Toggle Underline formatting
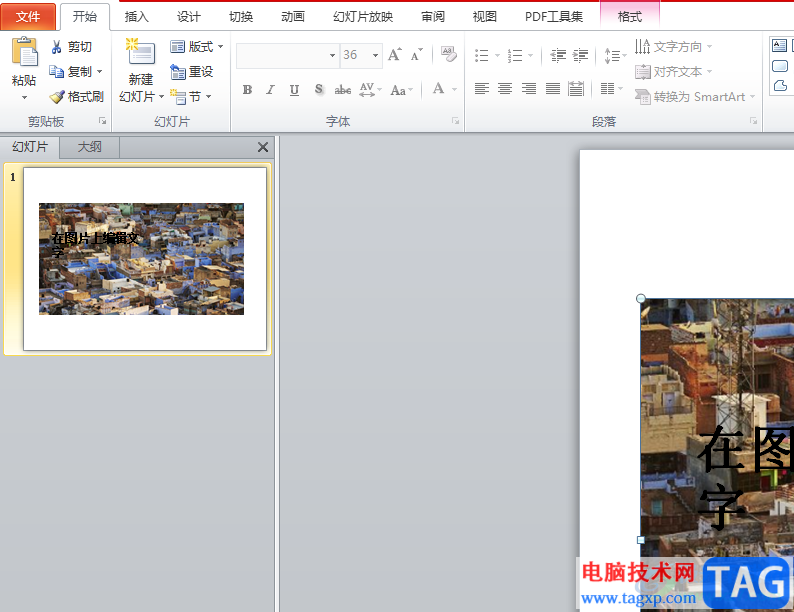This screenshot has height=612, width=794. click(x=294, y=90)
